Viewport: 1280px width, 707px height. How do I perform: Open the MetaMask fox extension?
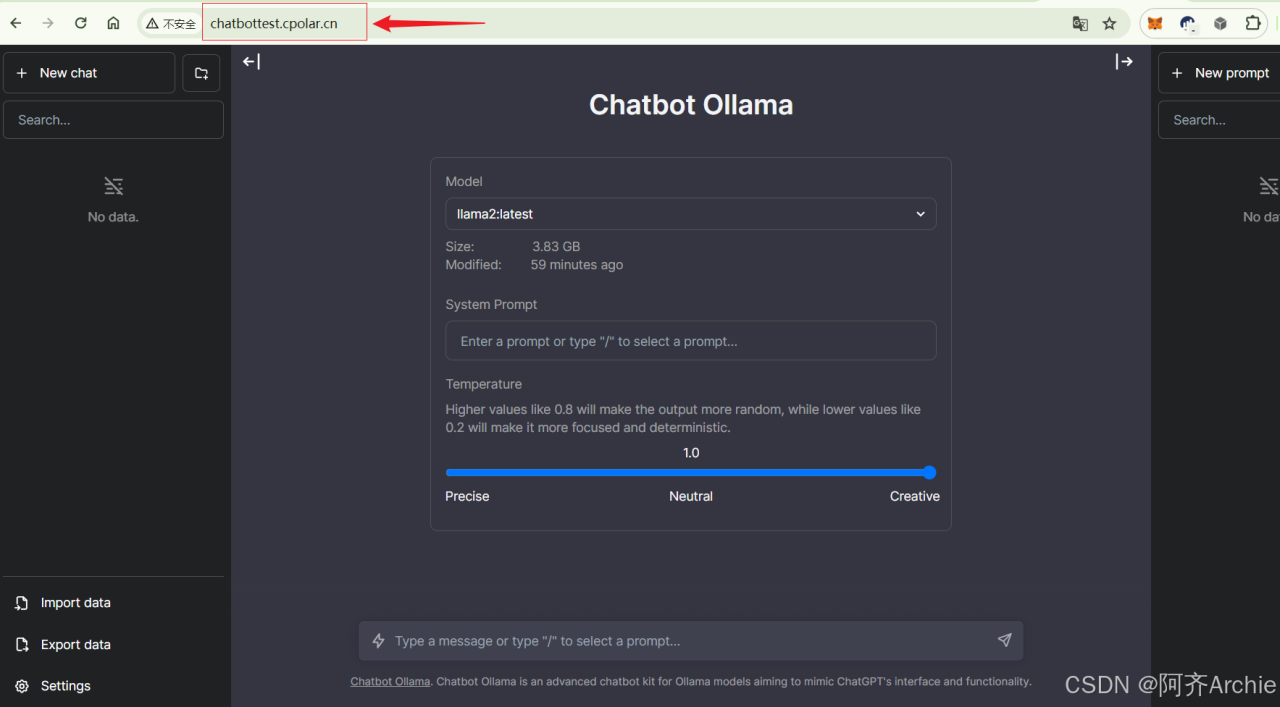(1155, 23)
